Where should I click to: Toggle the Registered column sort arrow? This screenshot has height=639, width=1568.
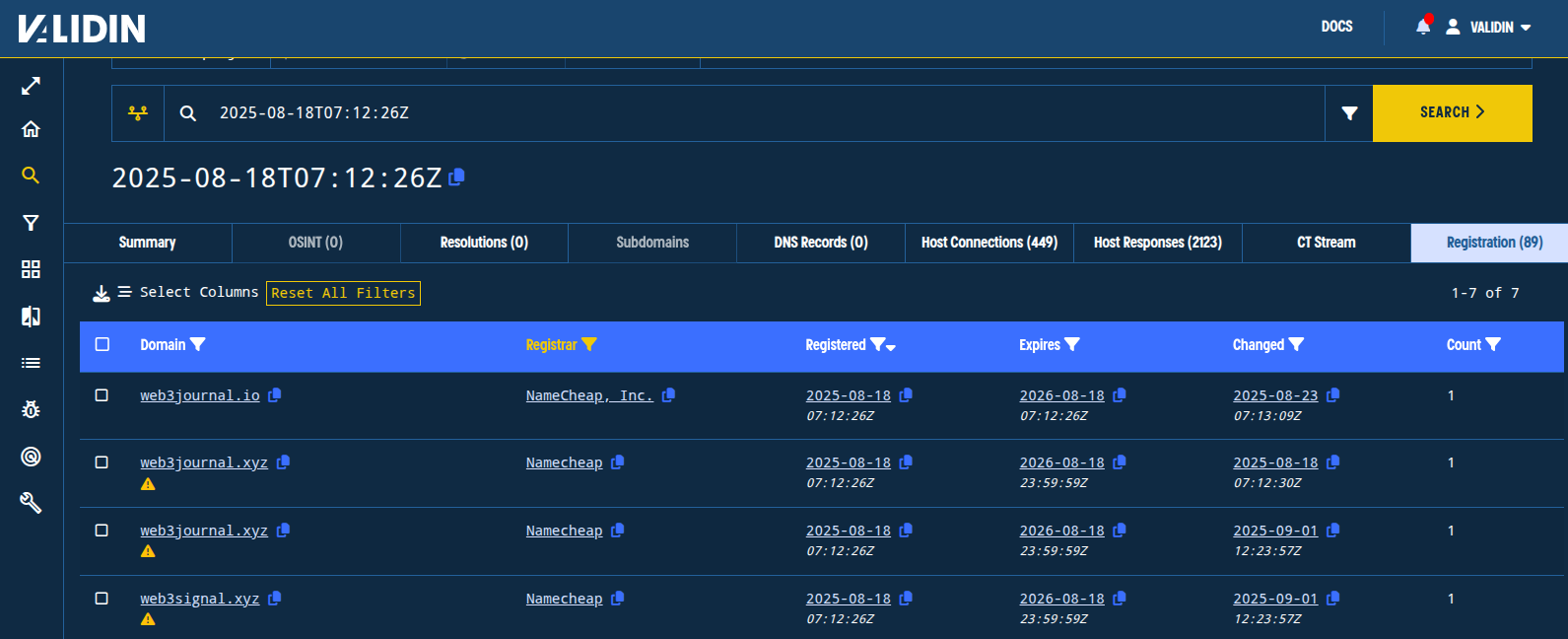tap(891, 348)
